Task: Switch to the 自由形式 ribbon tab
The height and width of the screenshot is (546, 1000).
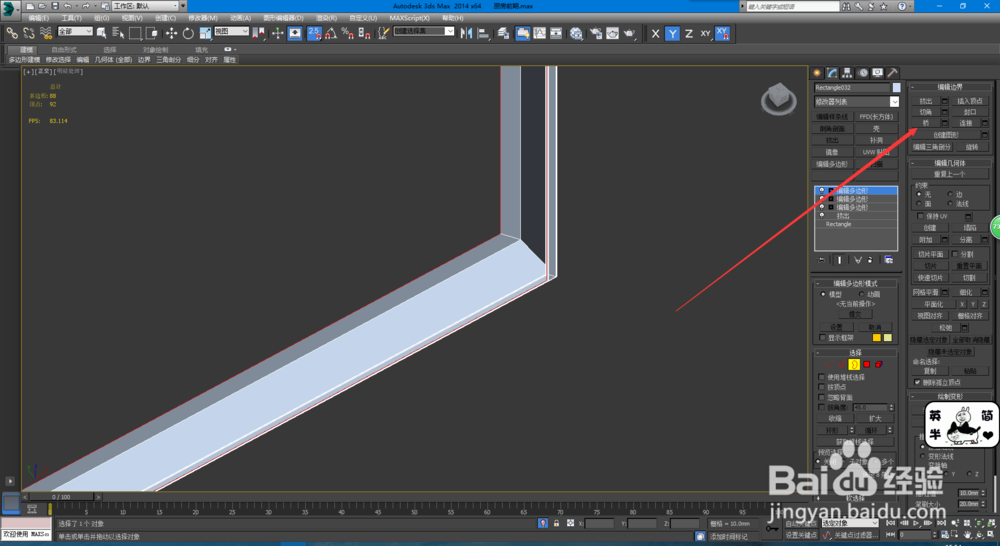Action: pos(64,49)
